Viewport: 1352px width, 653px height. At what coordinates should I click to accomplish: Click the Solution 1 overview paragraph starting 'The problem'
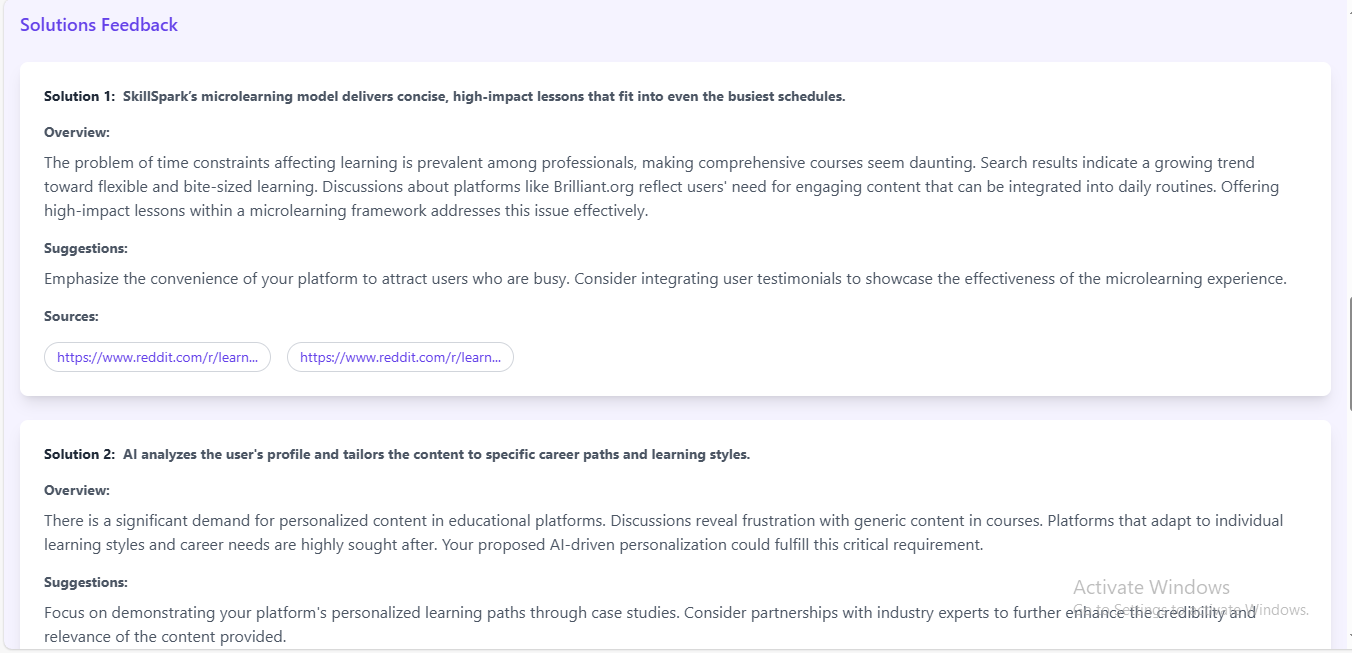pyautogui.click(x=662, y=187)
